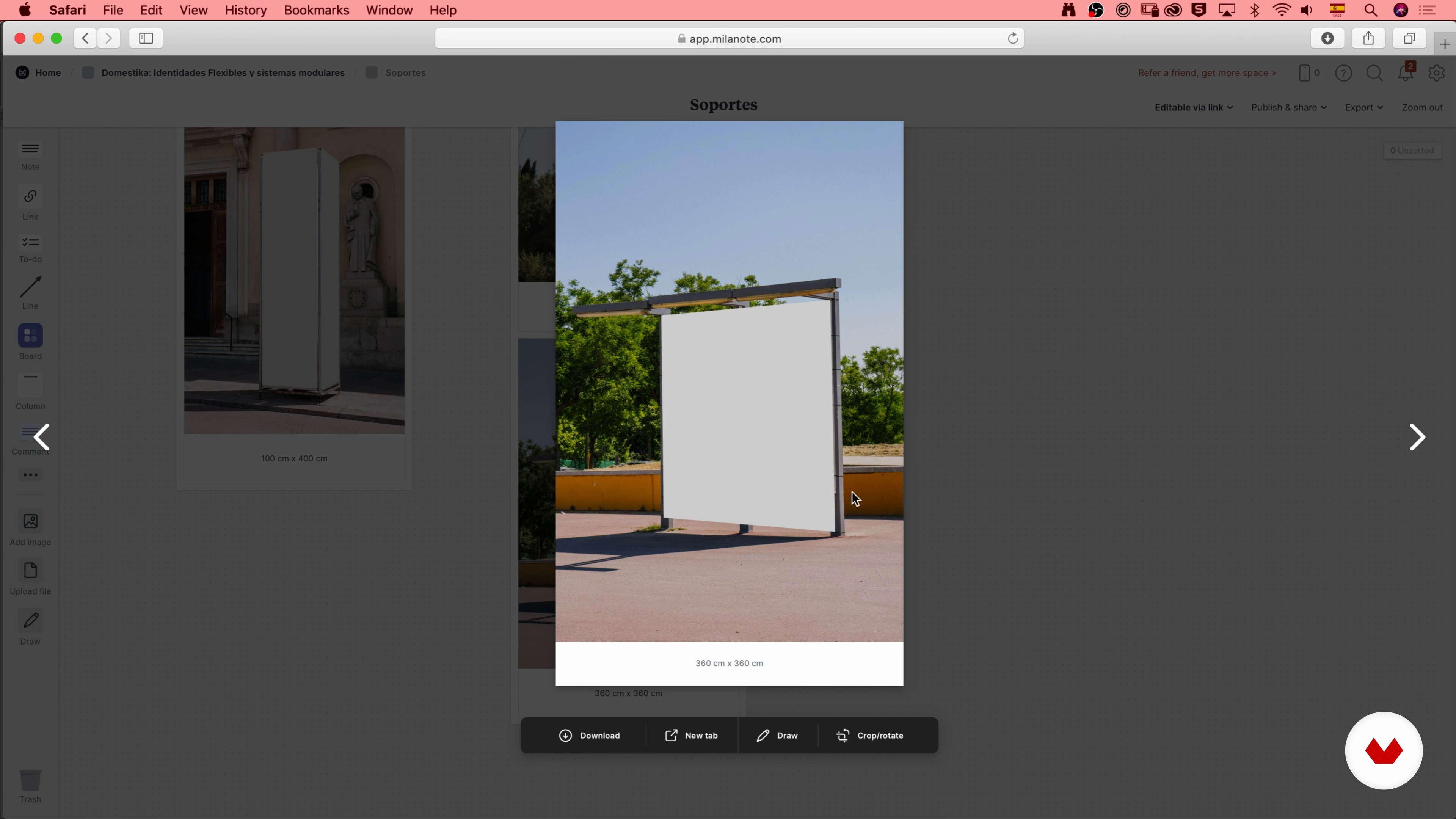
Task: Open Milanote settings gear icon
Action: tap(1436, 73)
